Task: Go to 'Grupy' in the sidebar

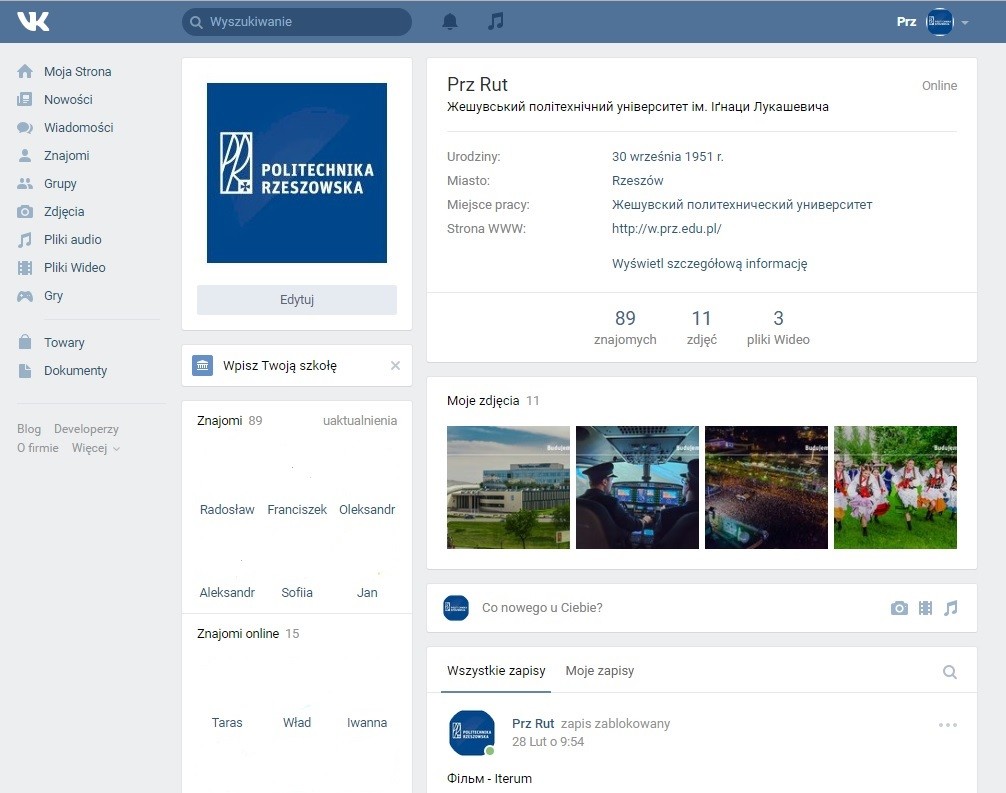Action: (60, 184)
